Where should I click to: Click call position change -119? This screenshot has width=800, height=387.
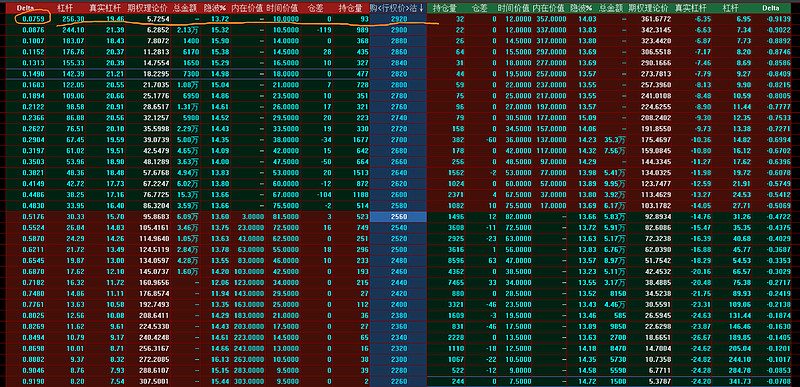pos(323,30)
